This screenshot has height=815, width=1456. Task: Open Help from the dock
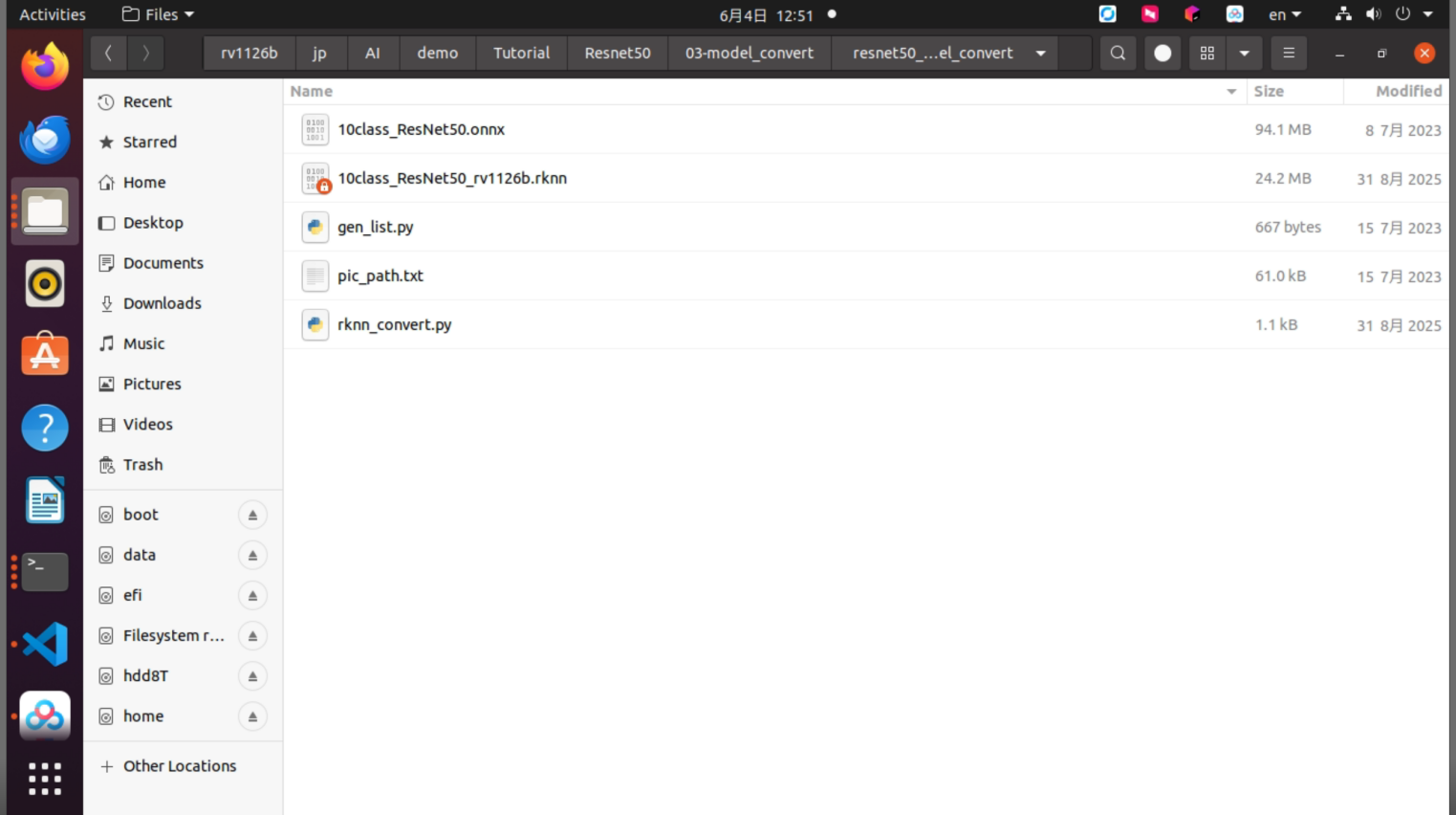pos(45,428)
